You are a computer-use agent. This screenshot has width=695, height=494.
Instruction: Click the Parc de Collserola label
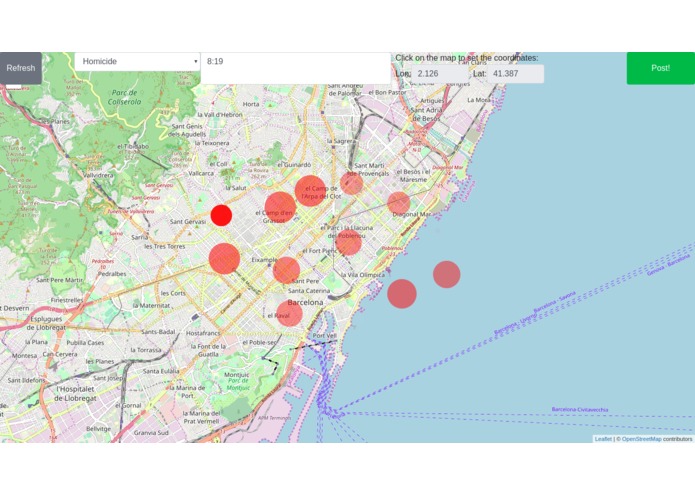point(125,97)
